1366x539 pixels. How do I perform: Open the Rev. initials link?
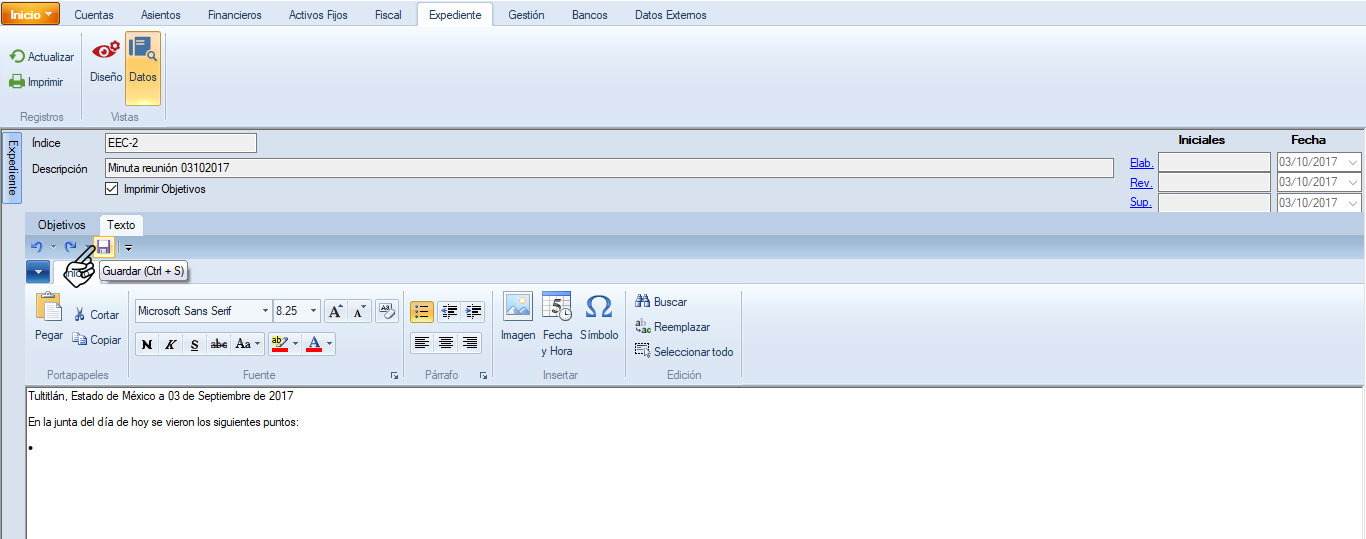[x=1141, y=183]
